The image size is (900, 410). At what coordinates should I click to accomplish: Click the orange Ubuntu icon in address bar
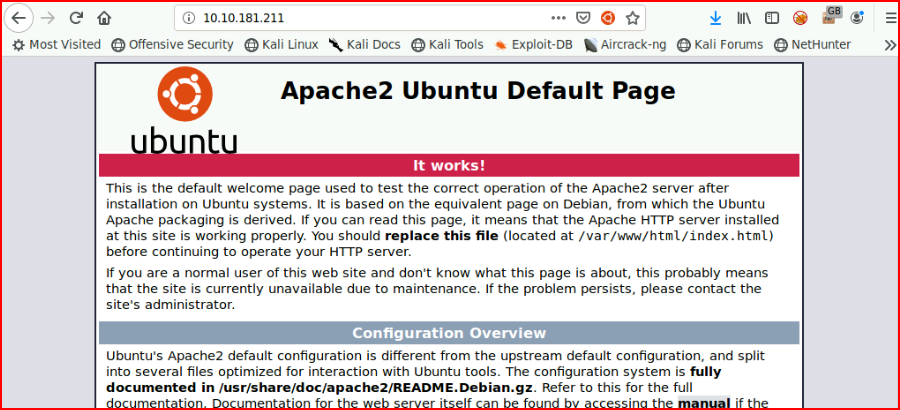pyautogui.click(x=608, y=18)
